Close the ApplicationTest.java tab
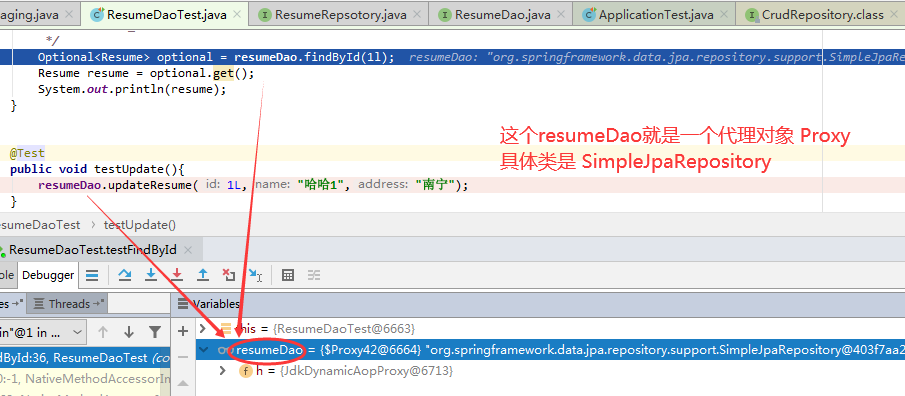 tap(724, 15)
